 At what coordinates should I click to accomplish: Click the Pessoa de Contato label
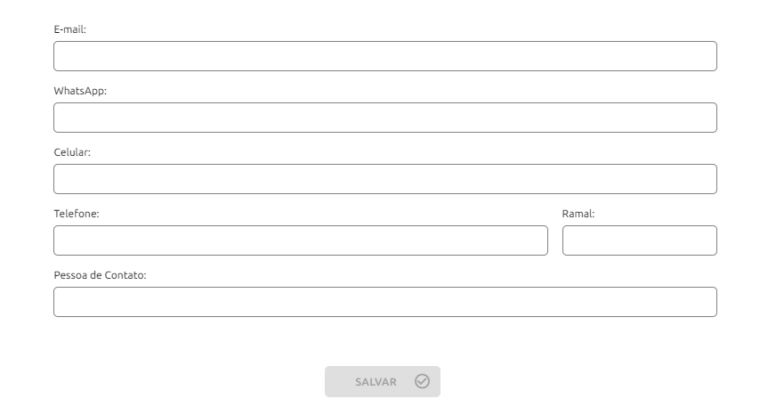(100, 275)
